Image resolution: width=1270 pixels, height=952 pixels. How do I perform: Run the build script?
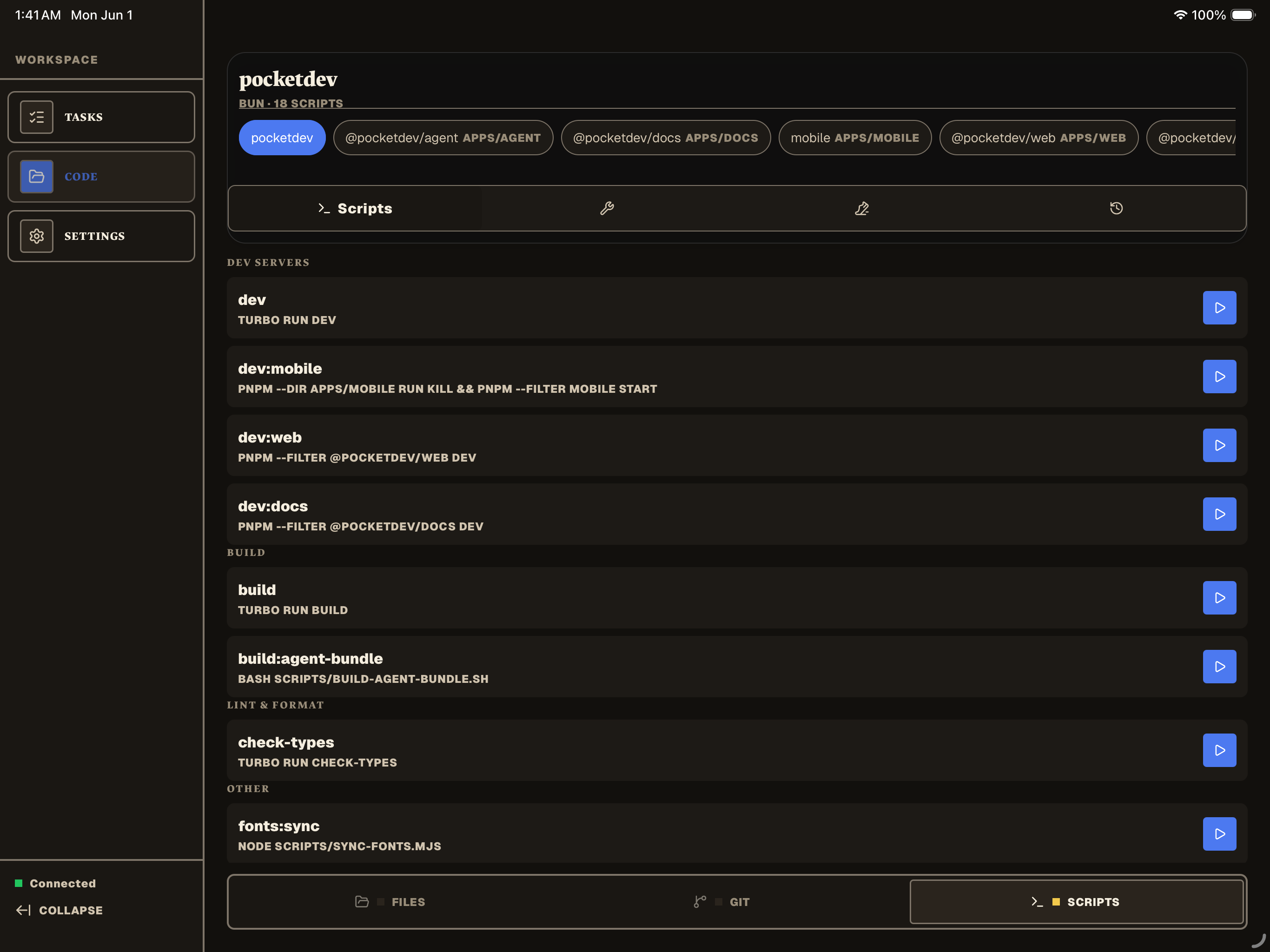(1219, 598)
